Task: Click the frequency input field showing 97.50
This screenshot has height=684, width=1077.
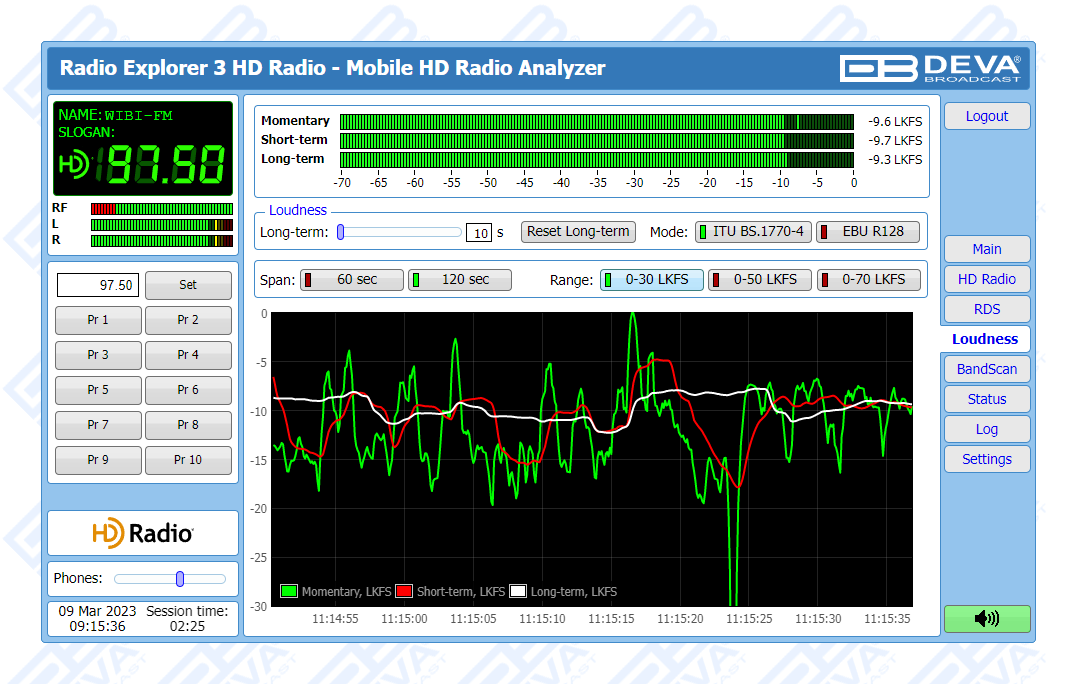Action: [x=98, y=285]
